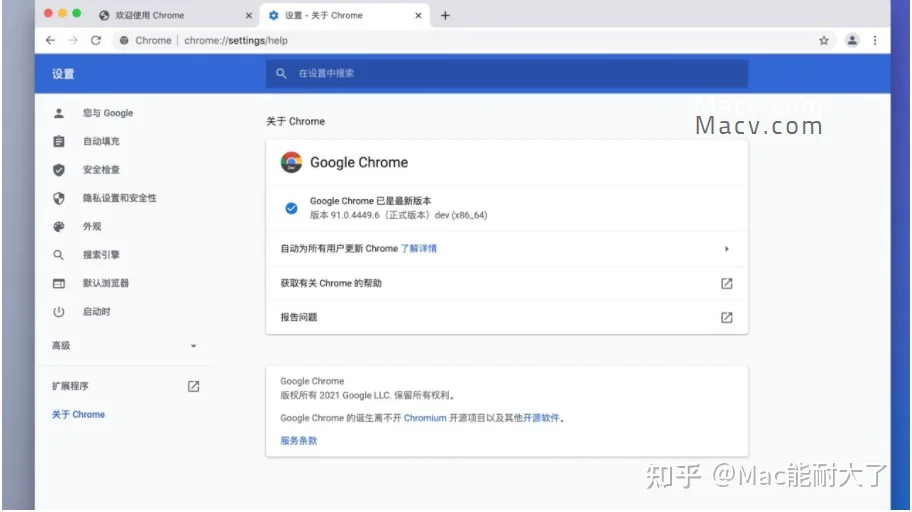Screen dimensions: 912x512
Task: Click the power icon beside 启动时
Action: [x=59, y=312]
